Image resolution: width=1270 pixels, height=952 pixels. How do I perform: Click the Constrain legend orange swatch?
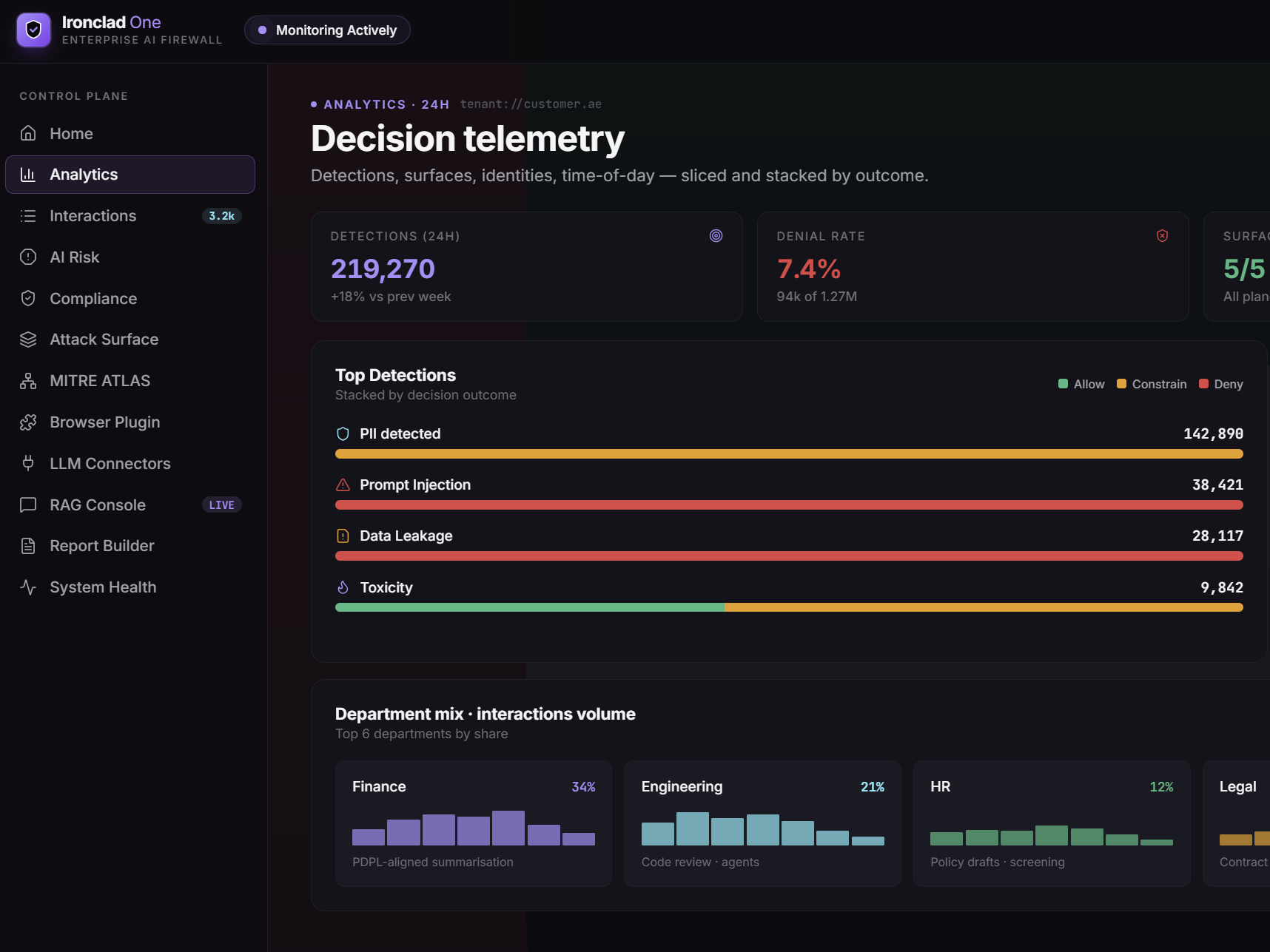coord(1121,384)
